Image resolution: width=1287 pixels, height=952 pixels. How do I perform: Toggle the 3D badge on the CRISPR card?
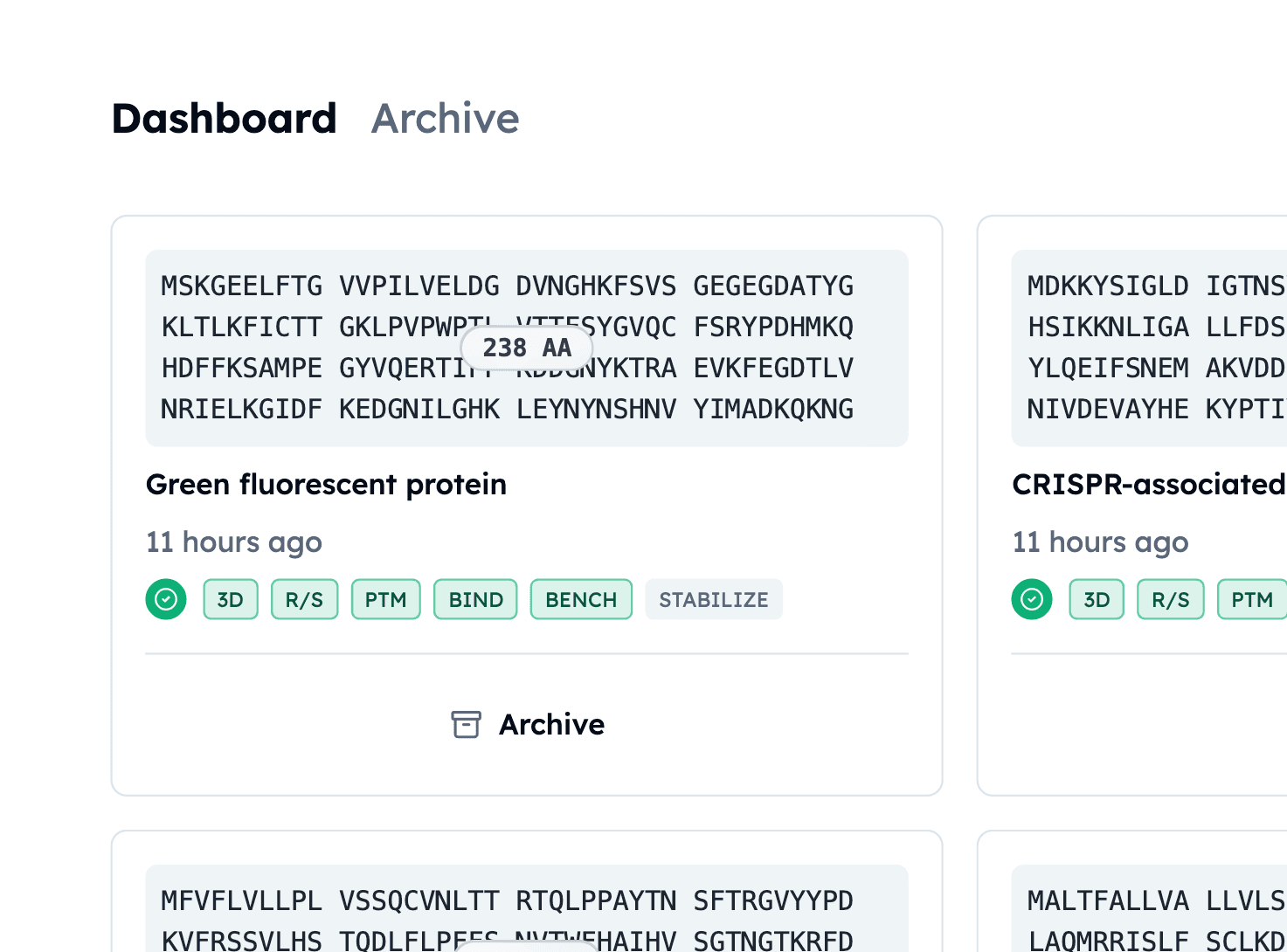[x=1096, y=599]
